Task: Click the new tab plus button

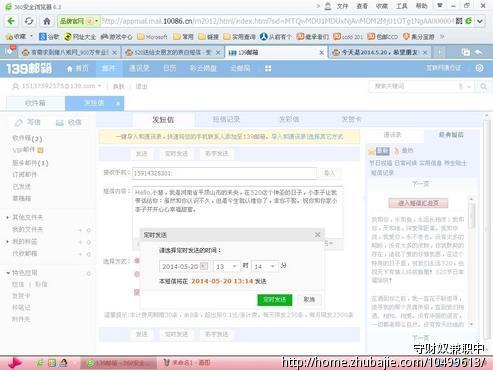Action: point(440,52)
